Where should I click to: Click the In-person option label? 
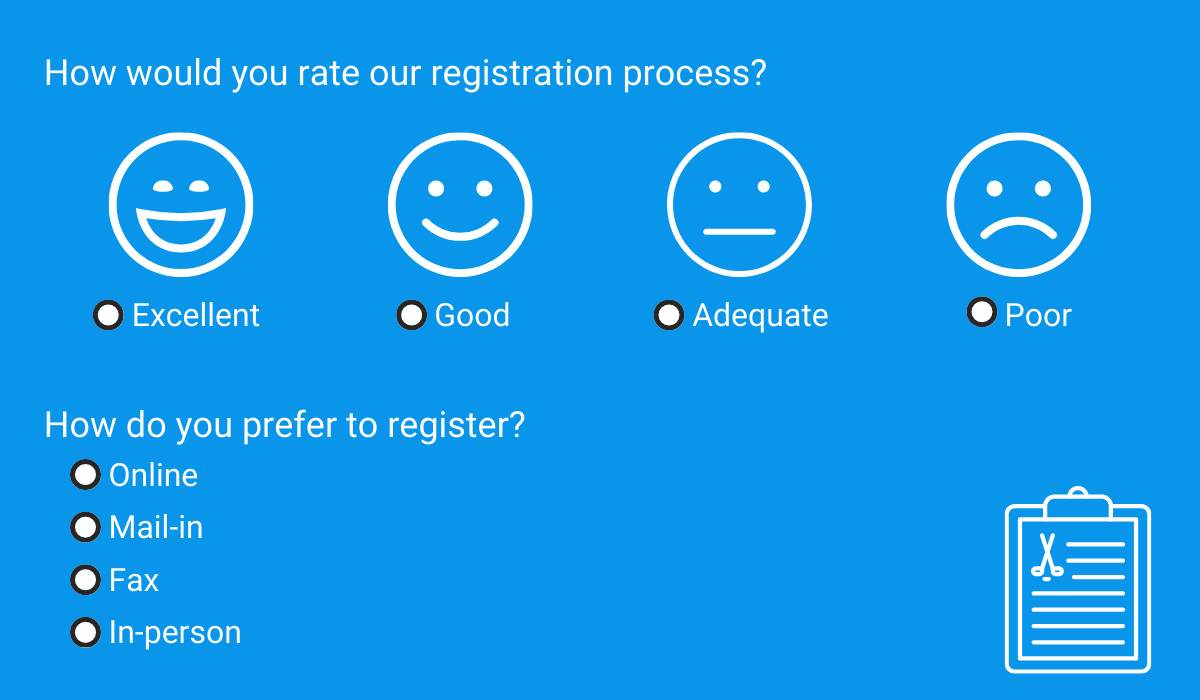coord(175,633)
